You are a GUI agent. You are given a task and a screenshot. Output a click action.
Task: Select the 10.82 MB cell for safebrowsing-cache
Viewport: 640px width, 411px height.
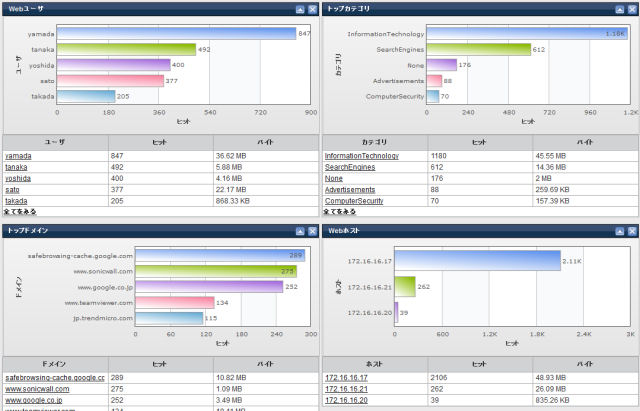coord(266,378)
